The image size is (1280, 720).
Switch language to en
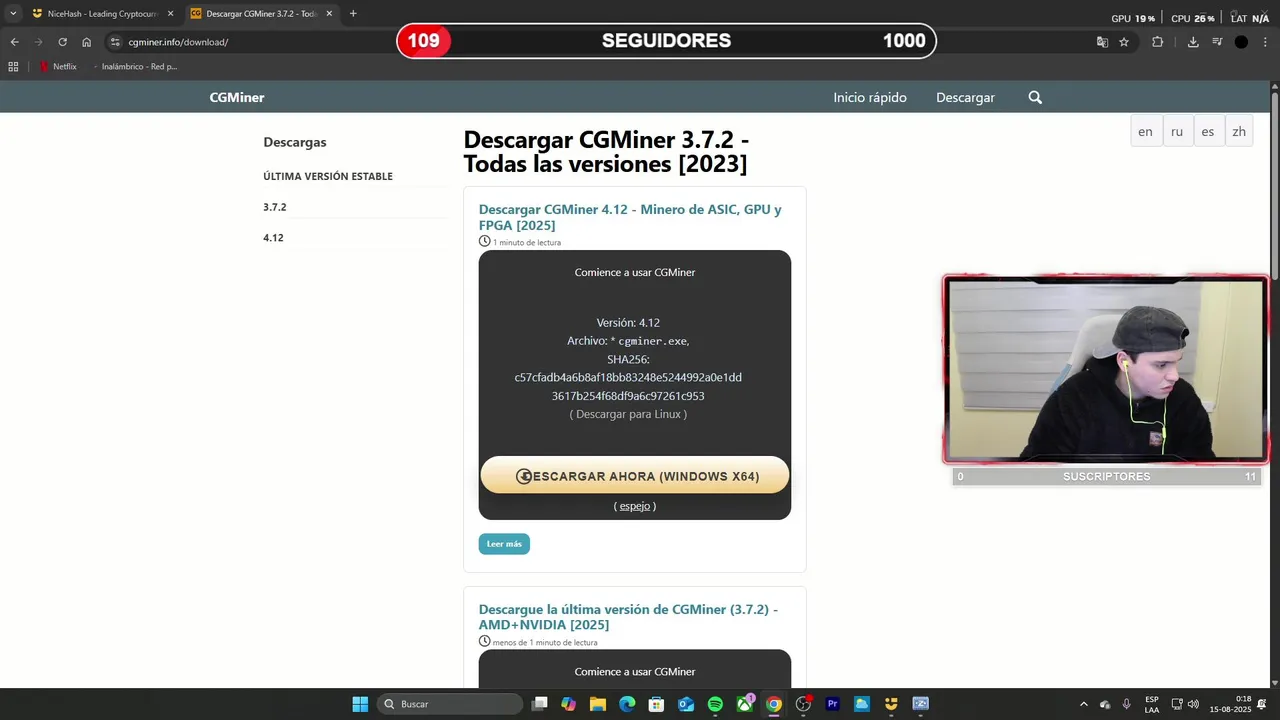1145,131
